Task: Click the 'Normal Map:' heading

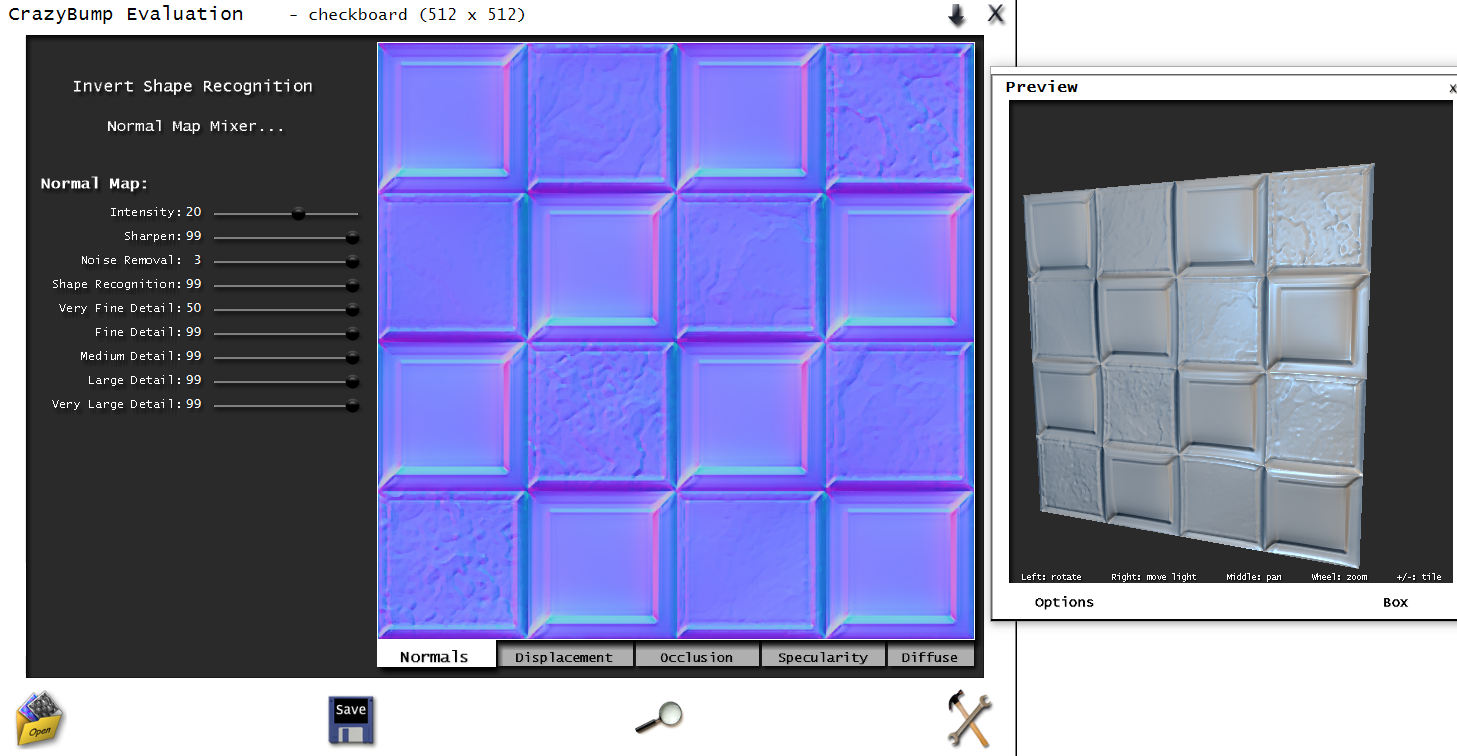Action: (94, 184)
